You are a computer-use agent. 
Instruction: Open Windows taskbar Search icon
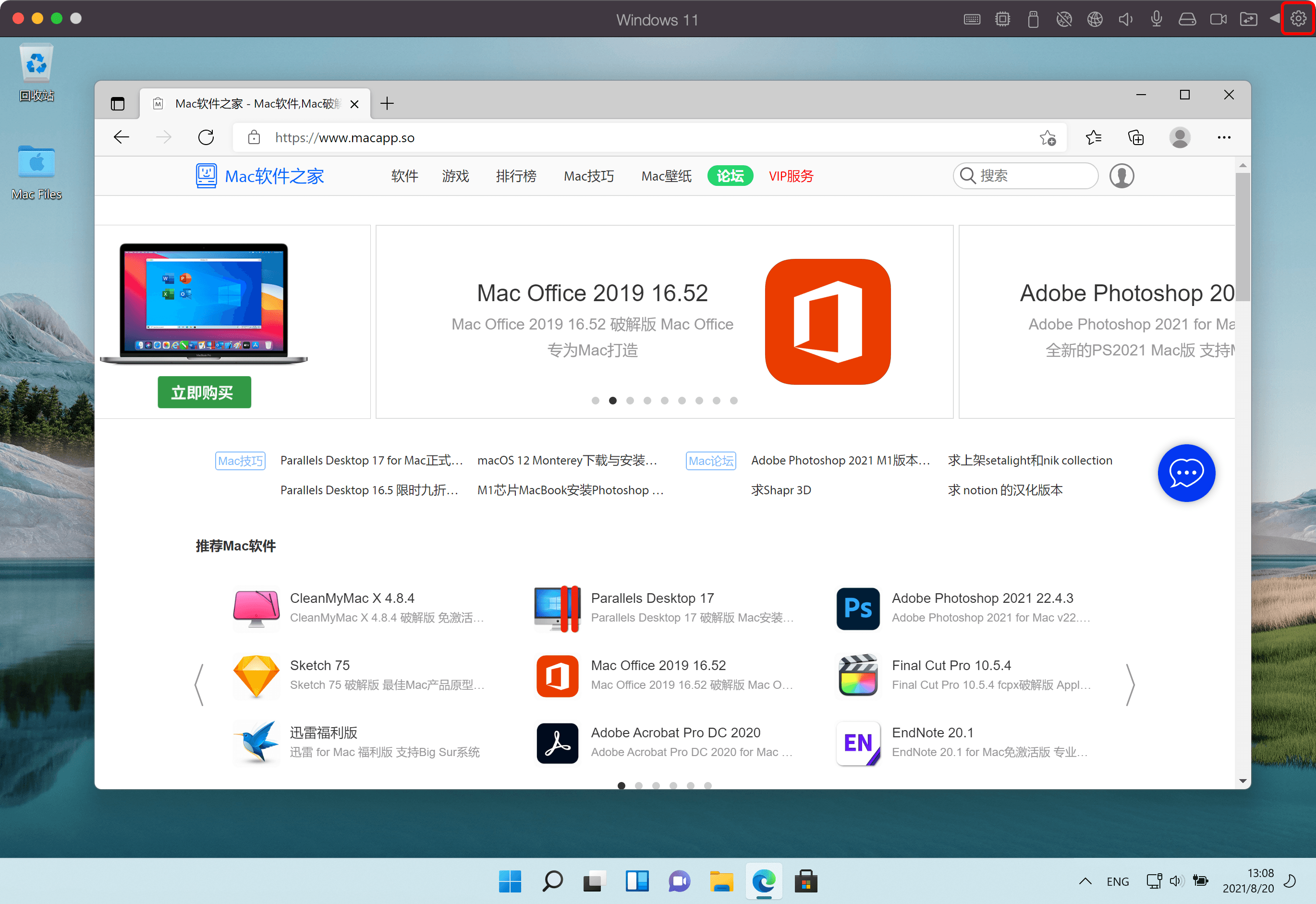click(552, 881)
